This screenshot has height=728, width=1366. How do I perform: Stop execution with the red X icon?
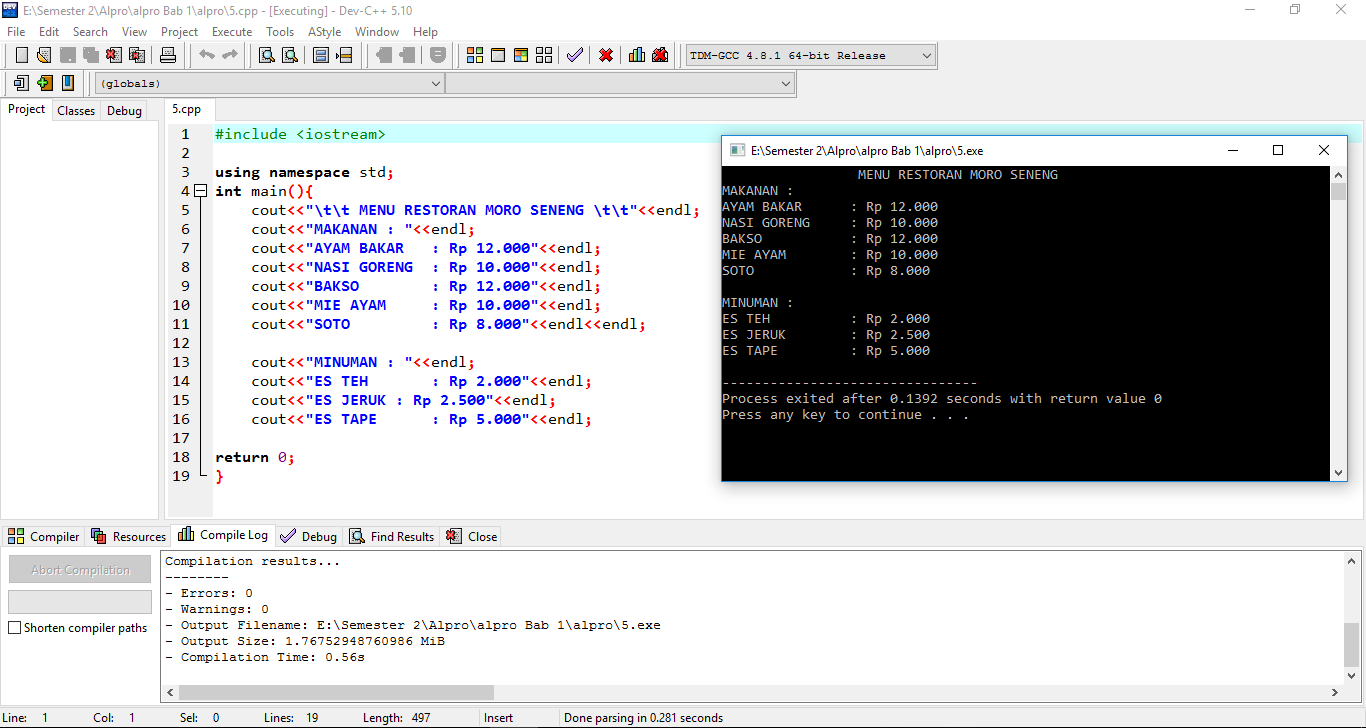coord(605,55)
